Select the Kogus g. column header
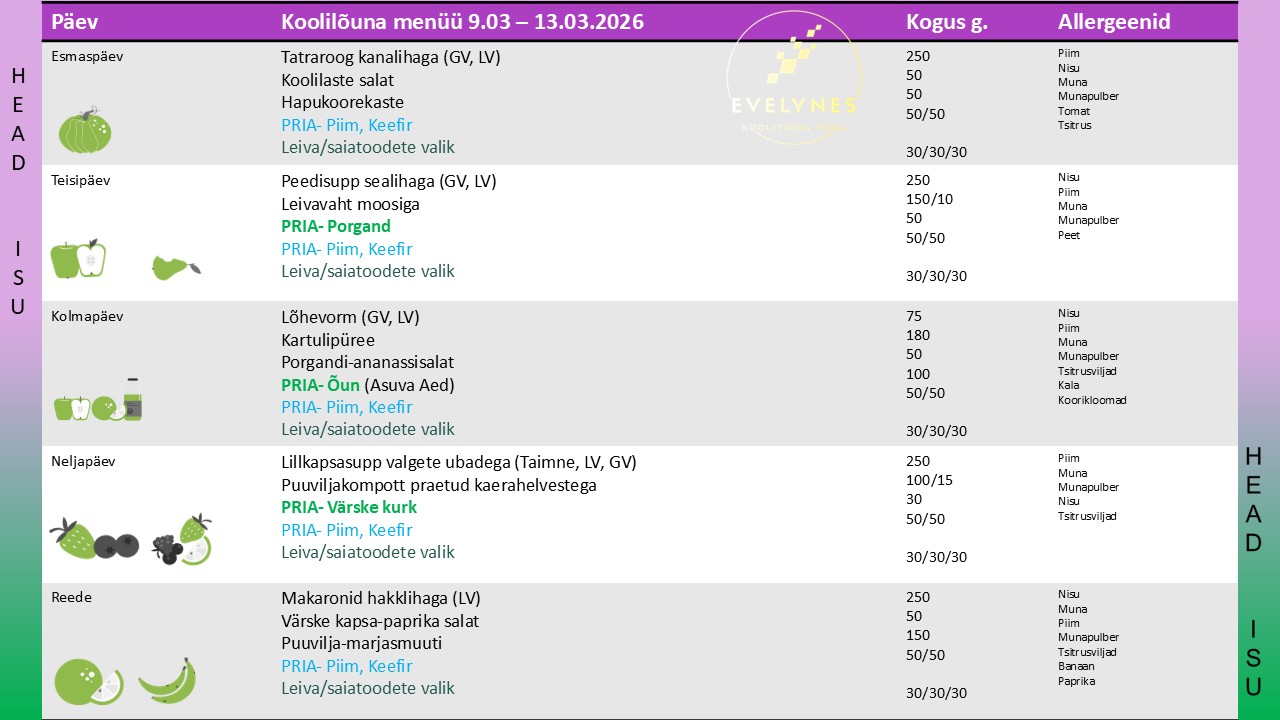This screenshot has height=720, width=1280. tap(946, 22)
